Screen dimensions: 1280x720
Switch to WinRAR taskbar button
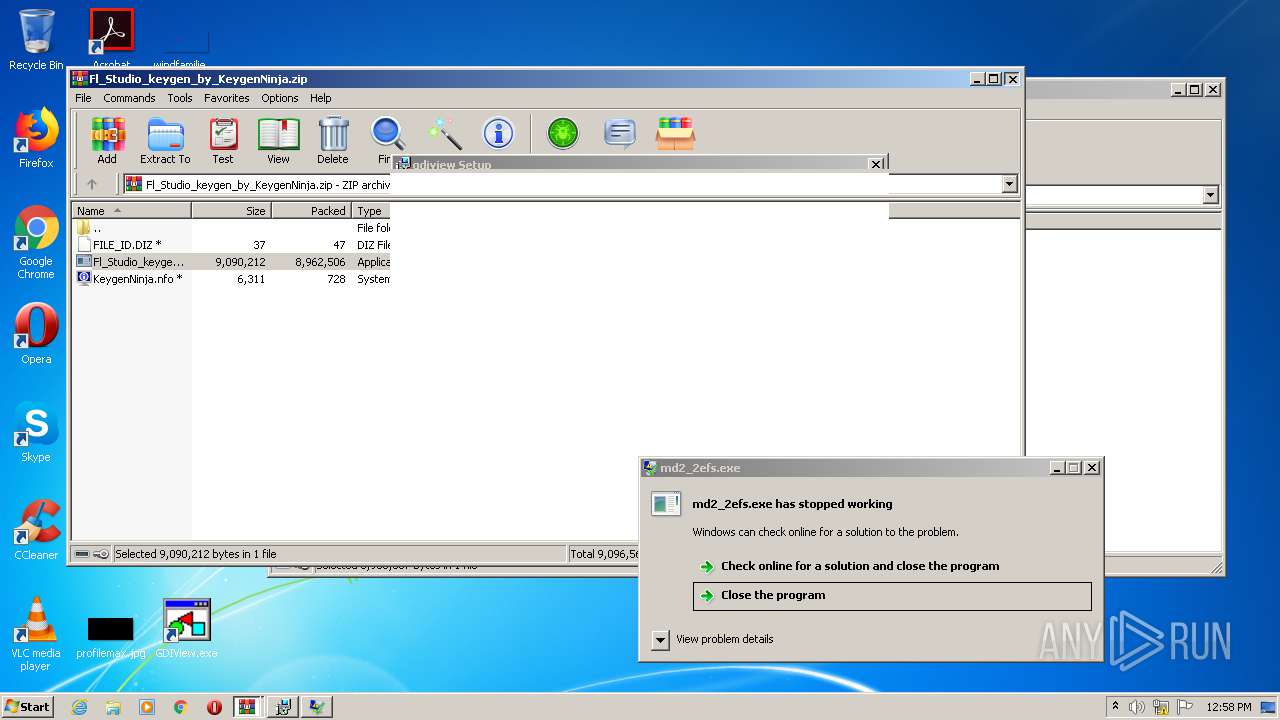pos(248,707)
